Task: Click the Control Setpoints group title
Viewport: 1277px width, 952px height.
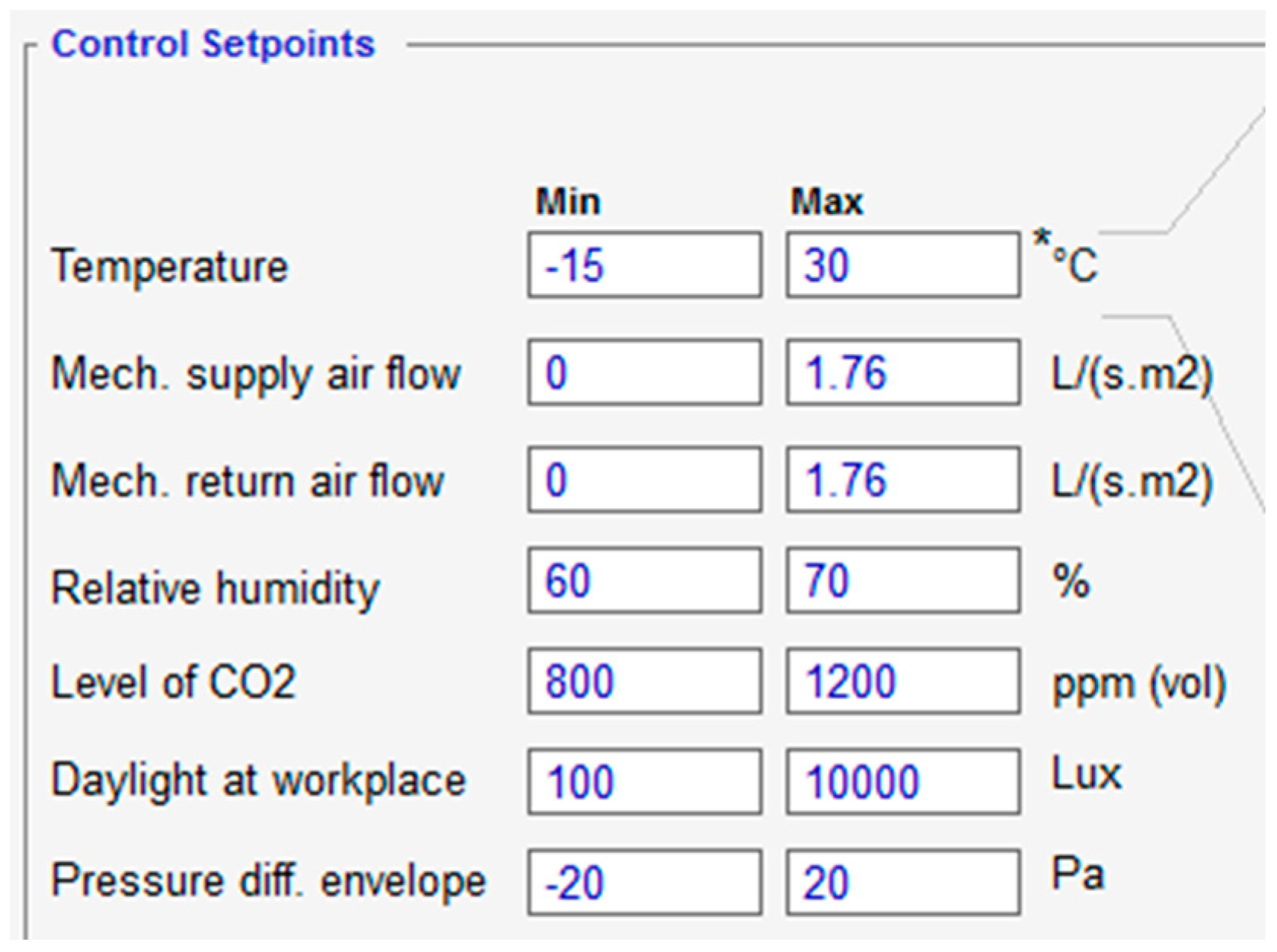Action: point(213,44)
